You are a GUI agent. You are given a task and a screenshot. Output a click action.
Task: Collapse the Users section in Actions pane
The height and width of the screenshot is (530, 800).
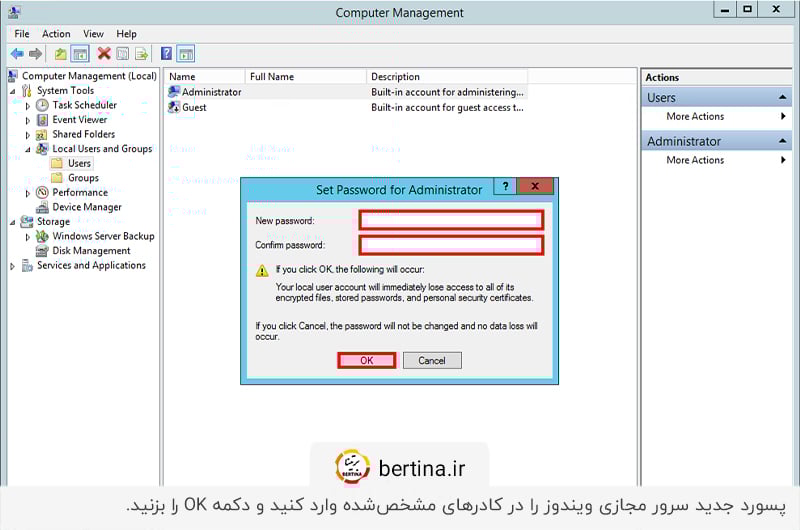coord(783,97)
